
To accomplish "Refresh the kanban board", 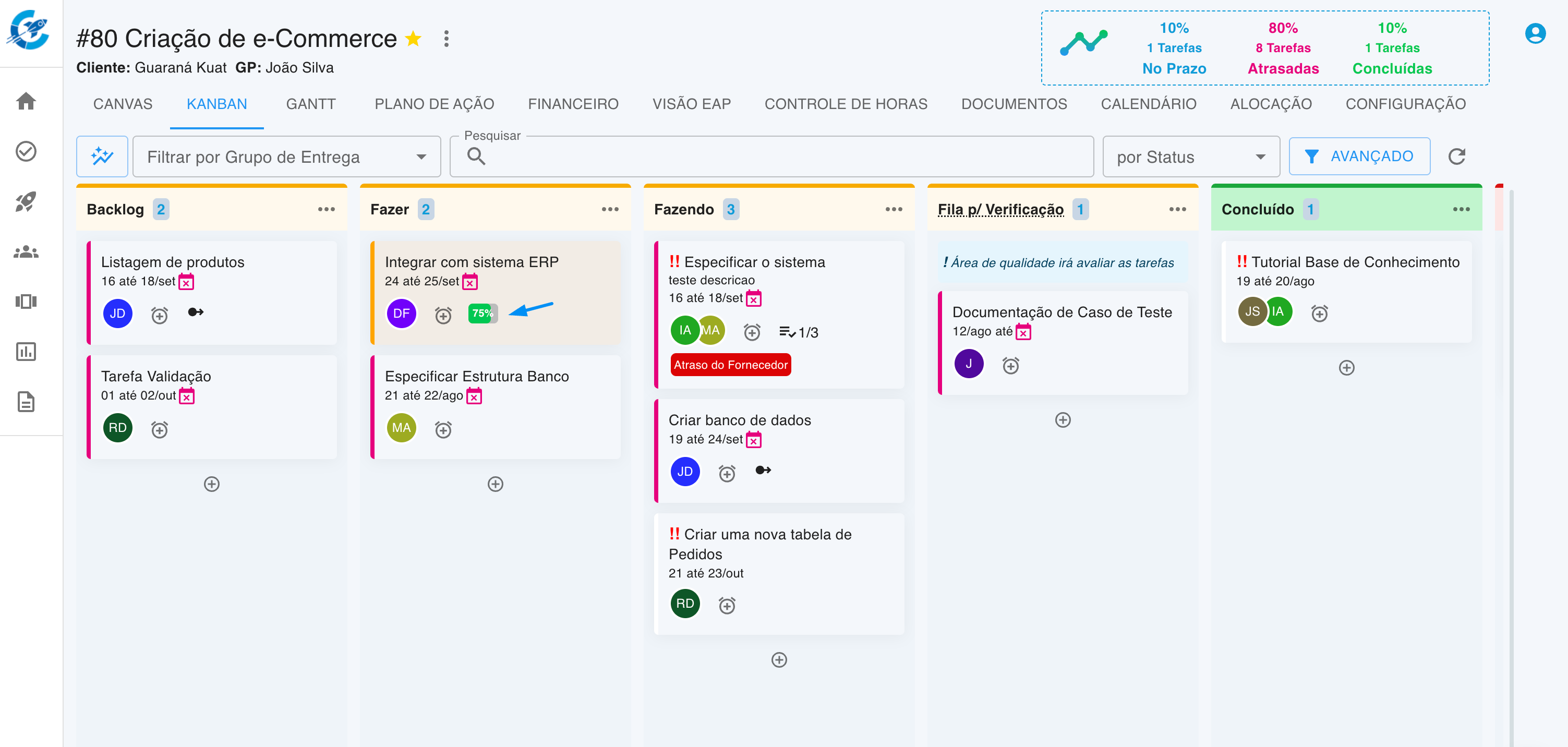I will [x=1456, y=156].
